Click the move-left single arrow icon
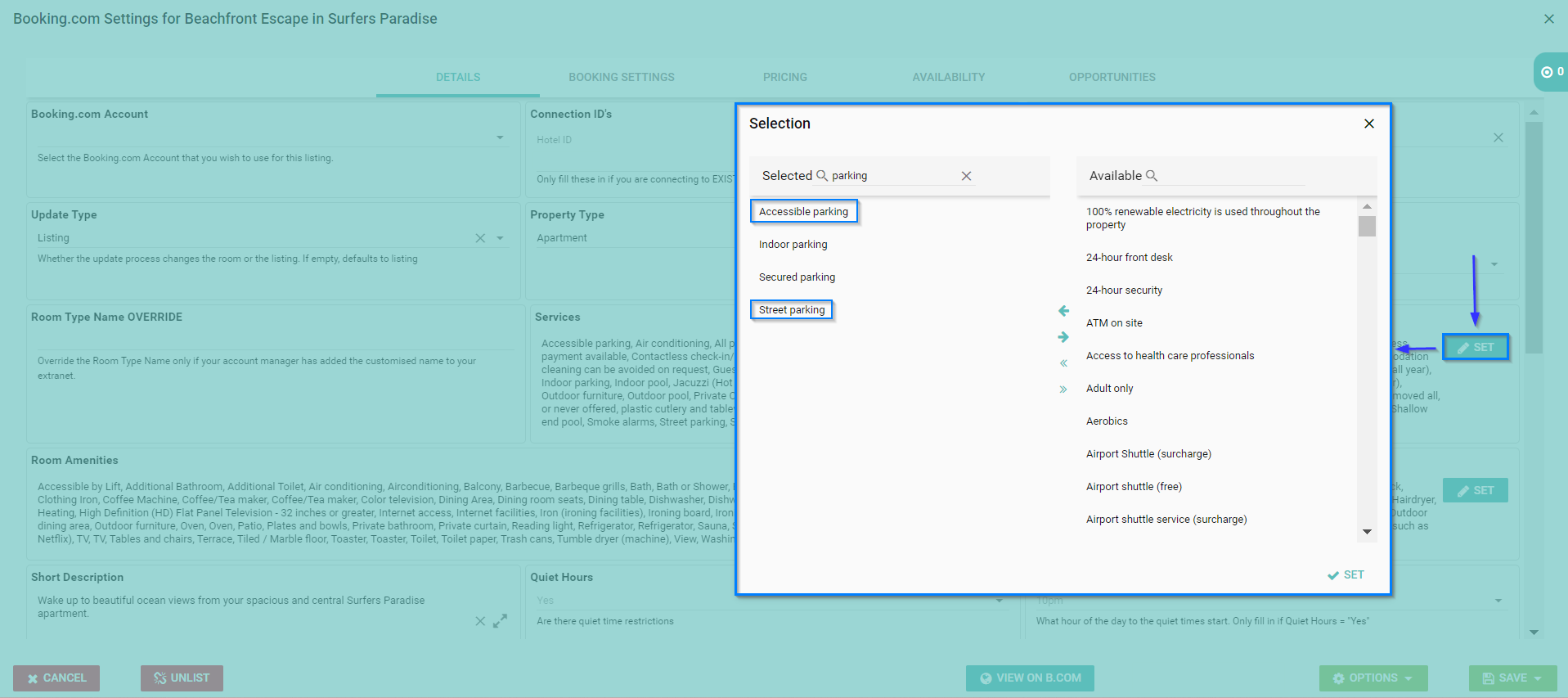Viewport: 1568px width, 698px height. pyautogui.click(x=1063, y=311)
